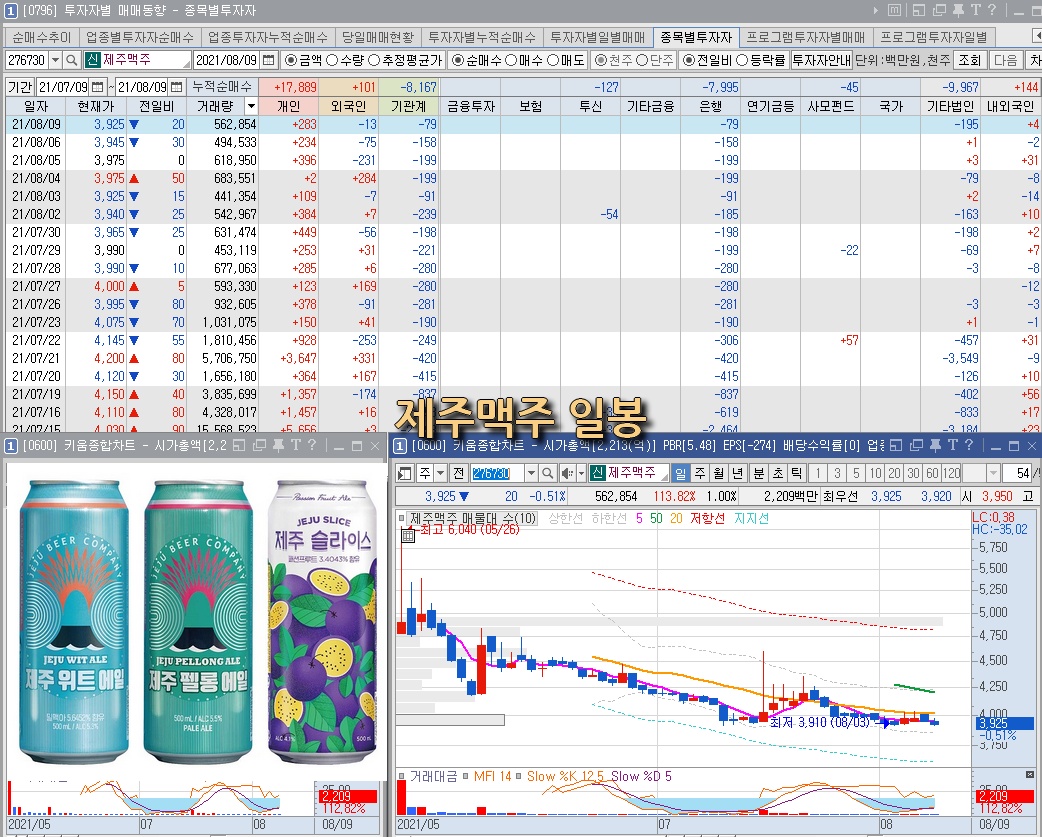
Task: Click the yellow 20 moving average legend
Action: [x=676, y=518]
